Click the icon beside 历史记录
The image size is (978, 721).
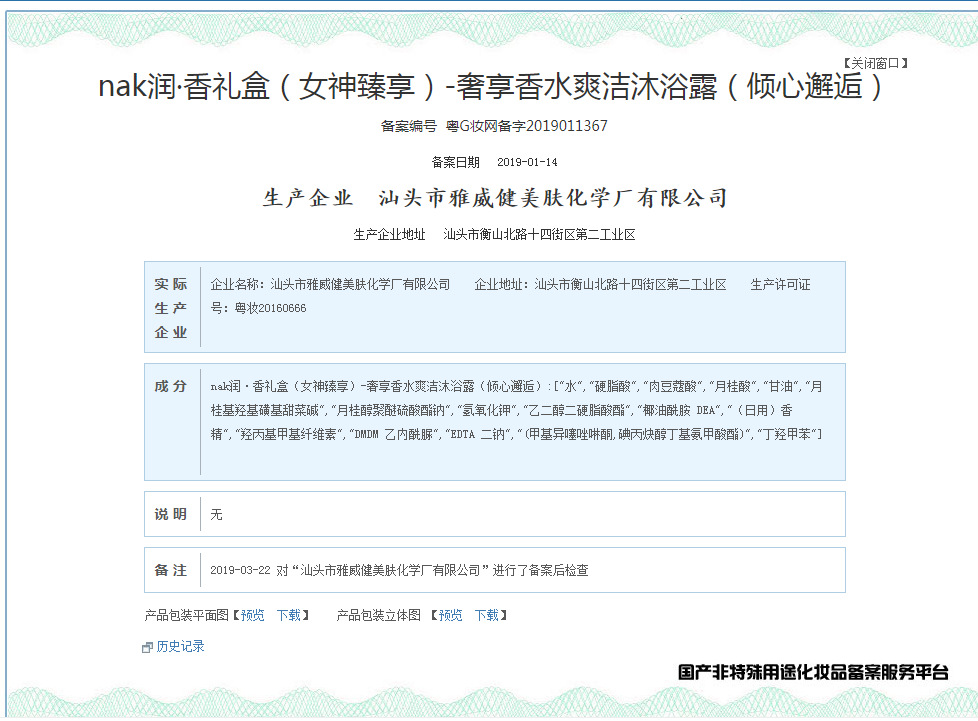[147, 647]
